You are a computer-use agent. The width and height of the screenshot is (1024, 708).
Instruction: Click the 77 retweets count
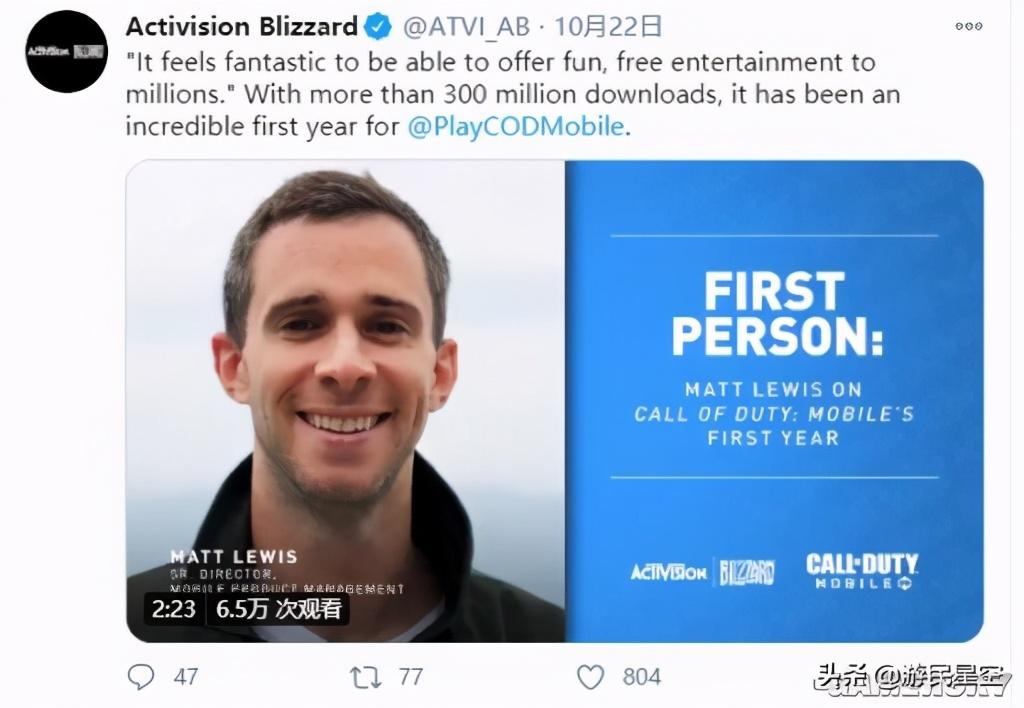click(x=410, y=677)
